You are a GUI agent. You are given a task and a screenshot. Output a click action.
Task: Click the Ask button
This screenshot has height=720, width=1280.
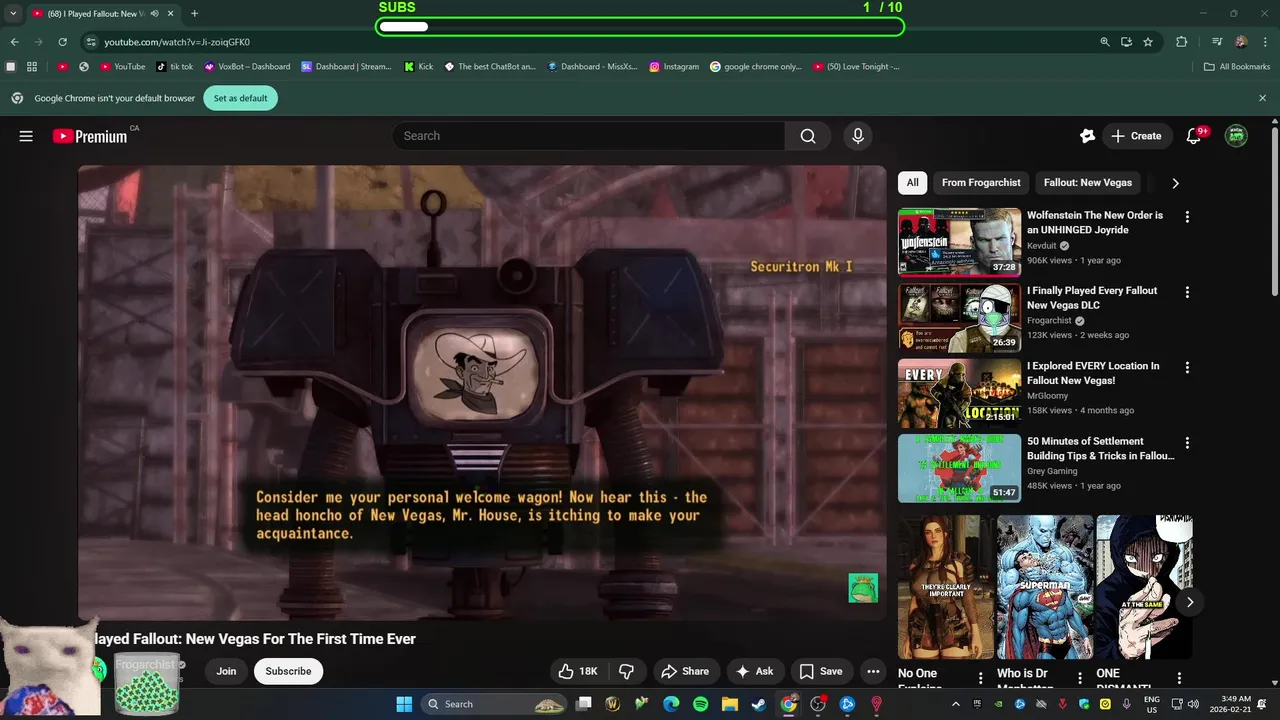(x=754, y=671)
